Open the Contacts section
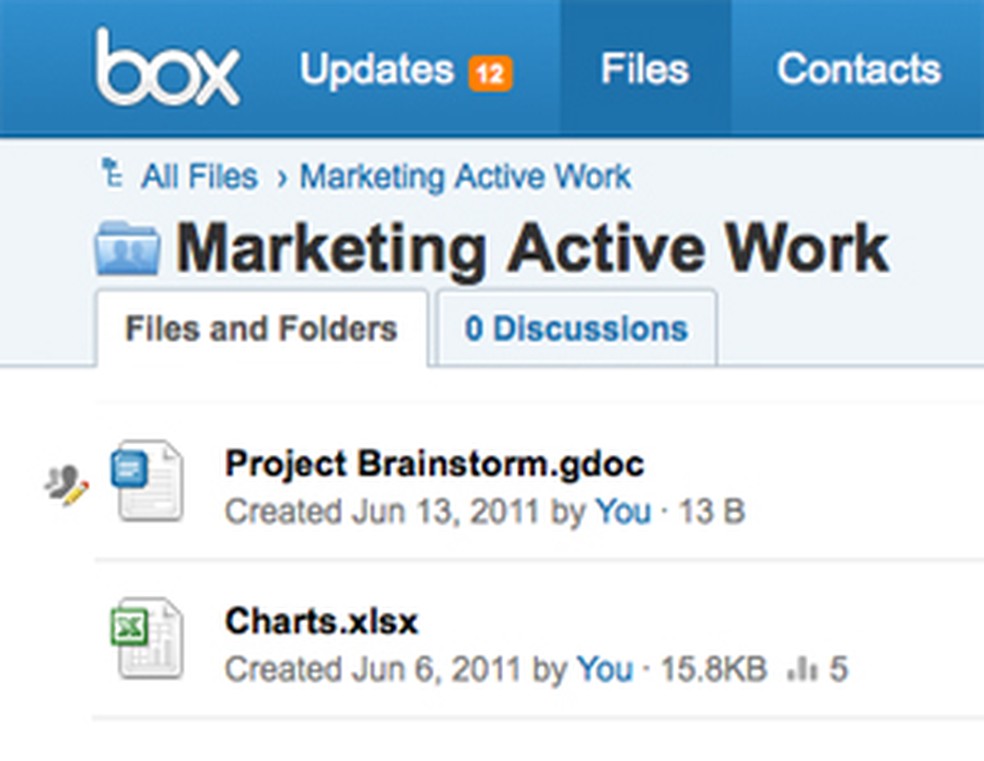Viewport: 984px width, 761px height. [x=859, y=68]
